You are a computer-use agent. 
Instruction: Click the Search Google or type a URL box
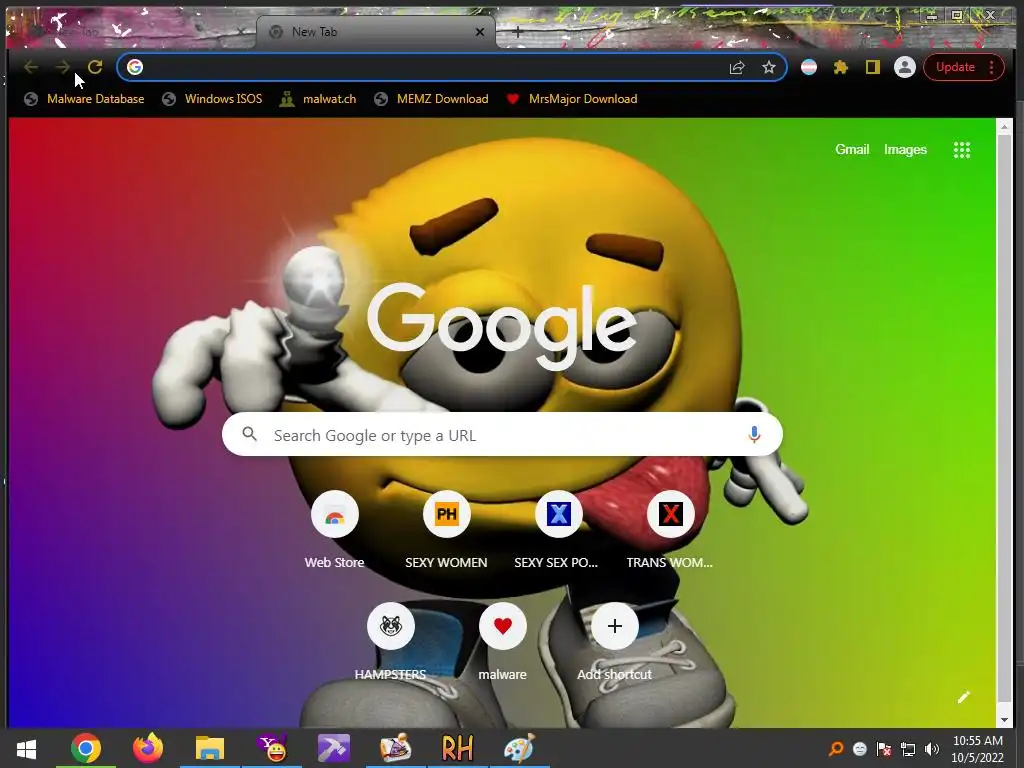pos(502,434)
